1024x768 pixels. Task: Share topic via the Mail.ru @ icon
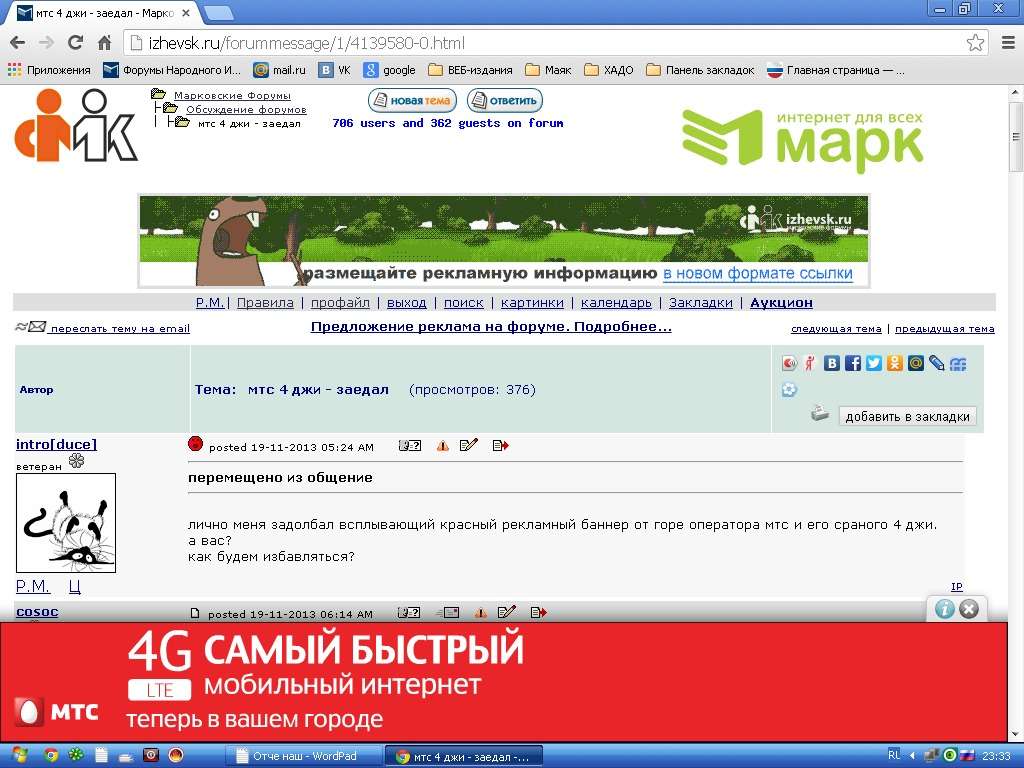(x=916, y=363)
